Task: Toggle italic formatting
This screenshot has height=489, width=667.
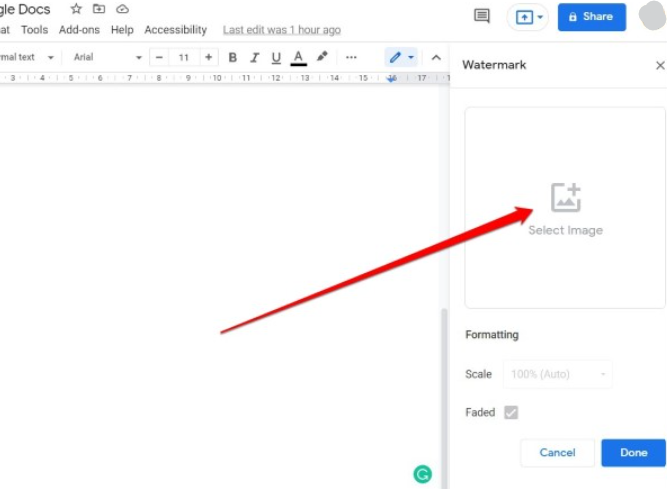Action: 254,57
